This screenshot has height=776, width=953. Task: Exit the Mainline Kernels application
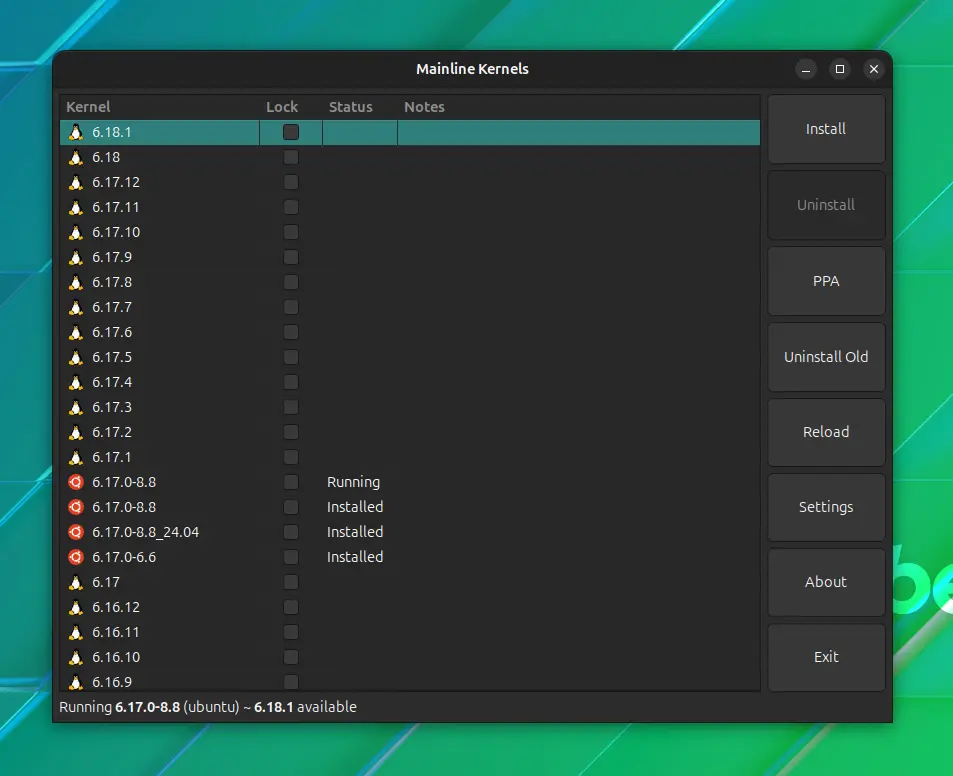click(x=826, y=657)
